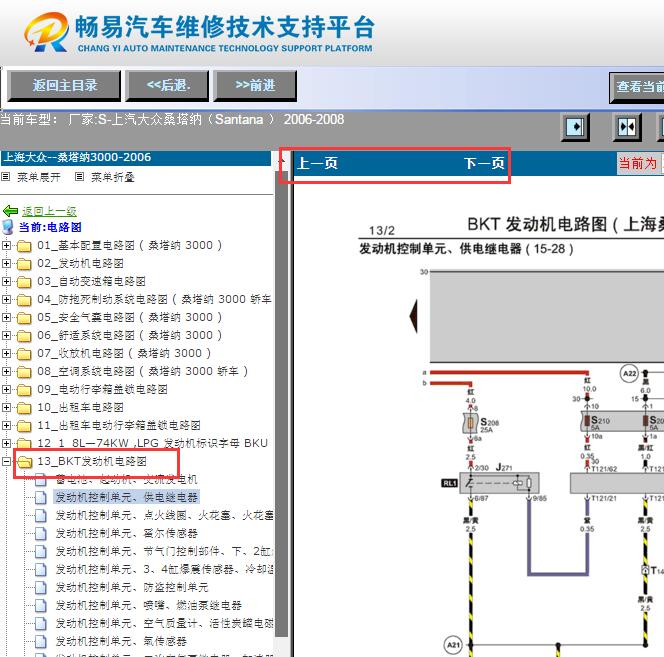Expand 03_自动变速箱电路图 node

click(x=6, y=281)
